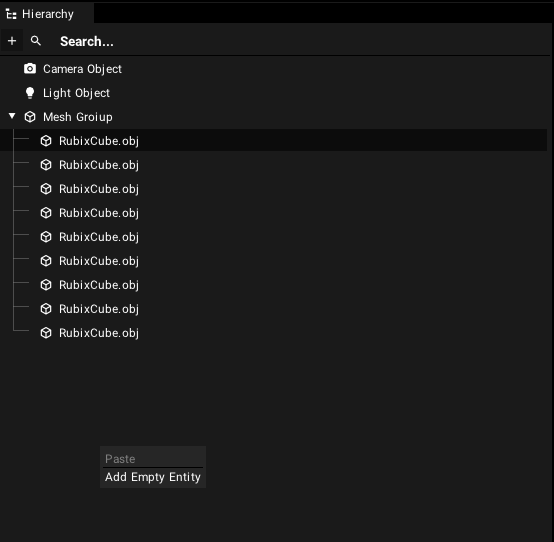Viewport: 554px width, 542px height.
Task: Click the Hierarchy tab tree icon
Action: pyautogui.click(x=11, y=14)
